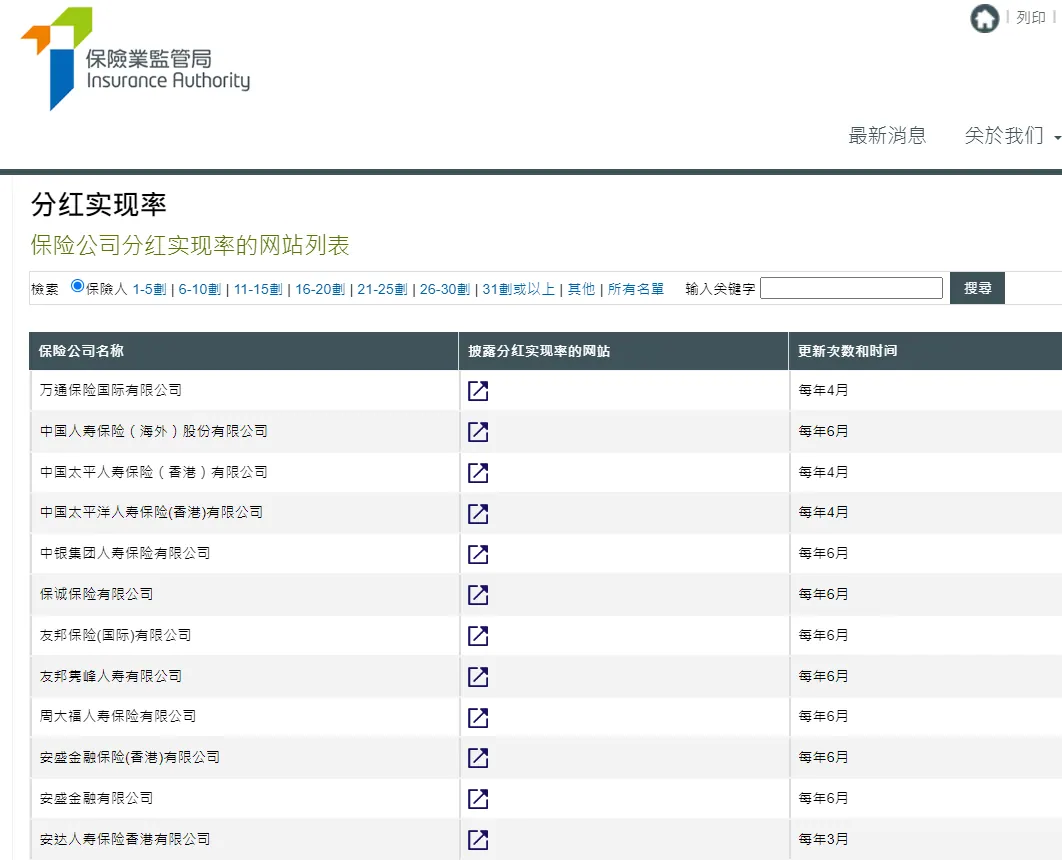Show 所有名單 full list
The height and width of the screenshot is (860, 1062).
635,289
